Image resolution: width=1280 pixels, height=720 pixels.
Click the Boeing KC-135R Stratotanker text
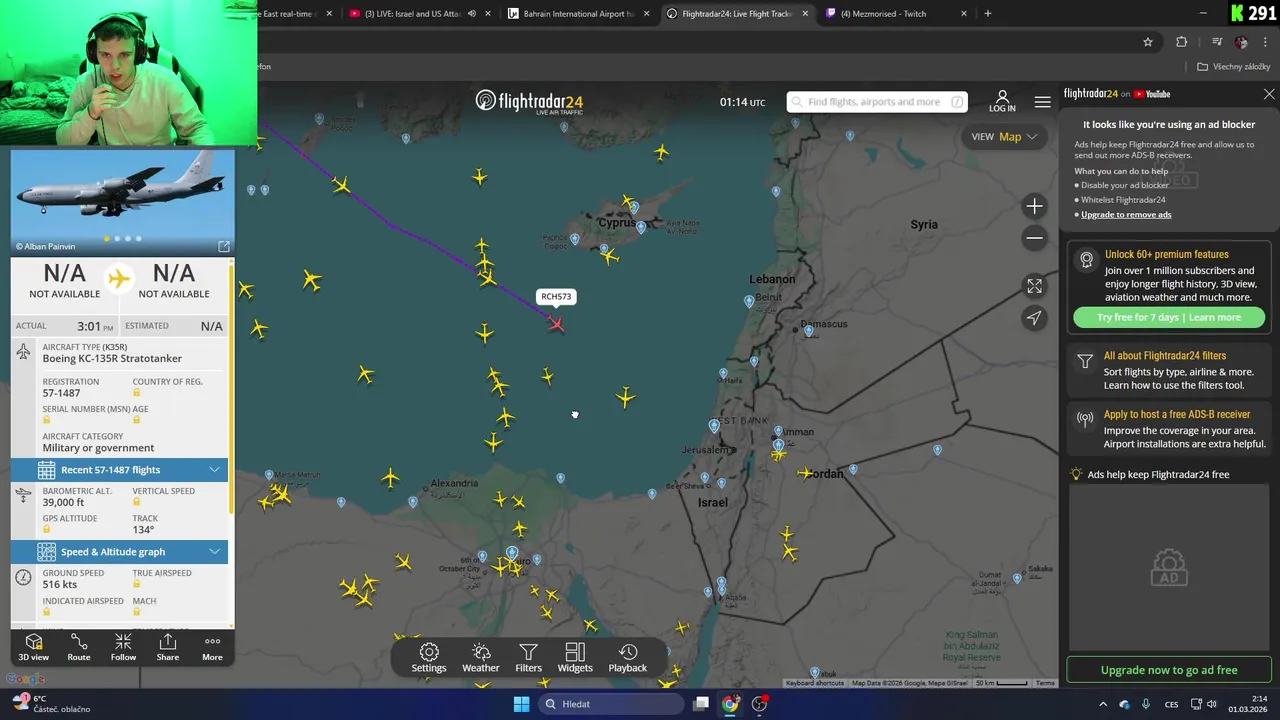[x=112, y=359]
